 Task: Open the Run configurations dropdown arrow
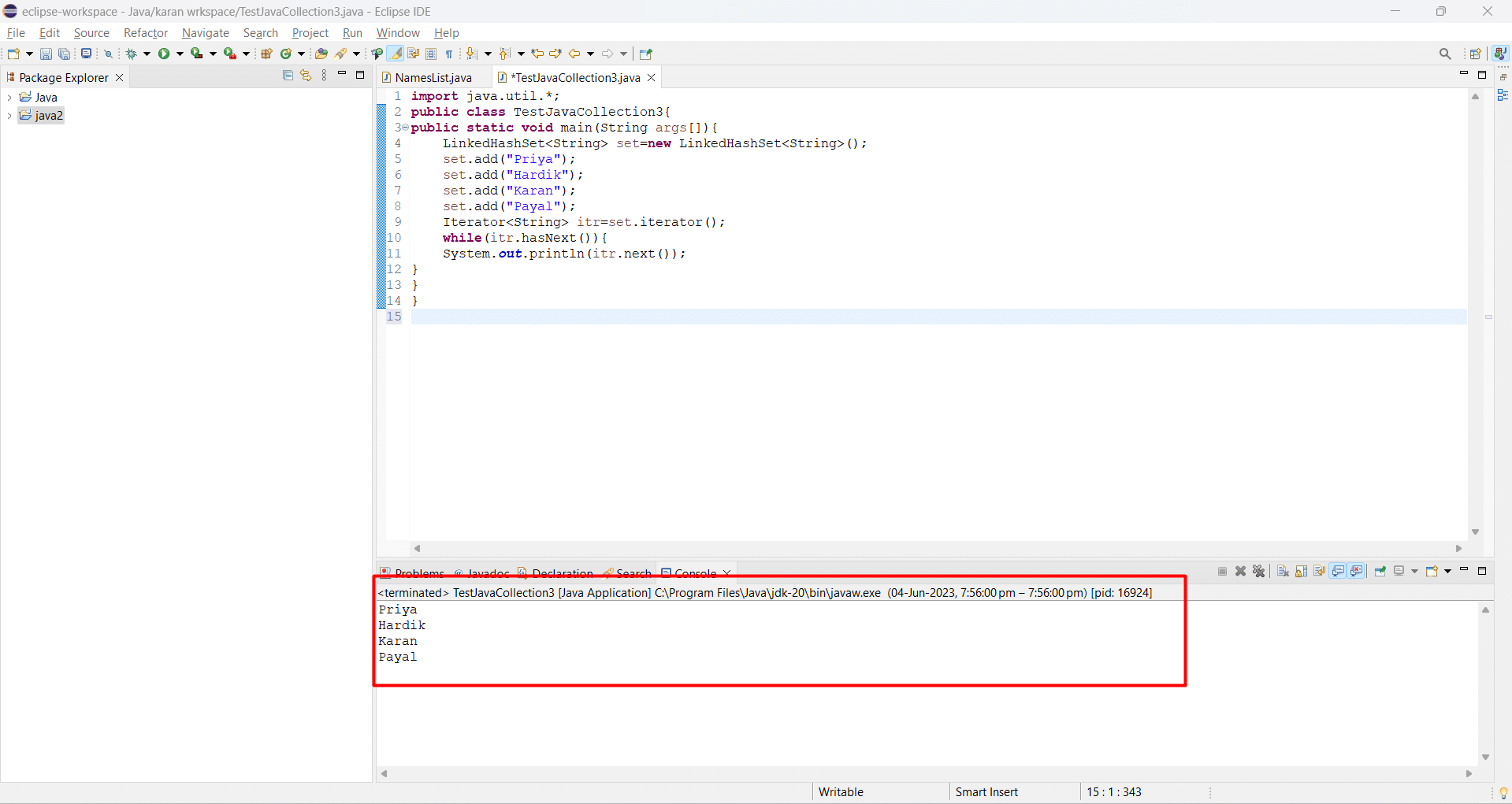click(180, 54)
